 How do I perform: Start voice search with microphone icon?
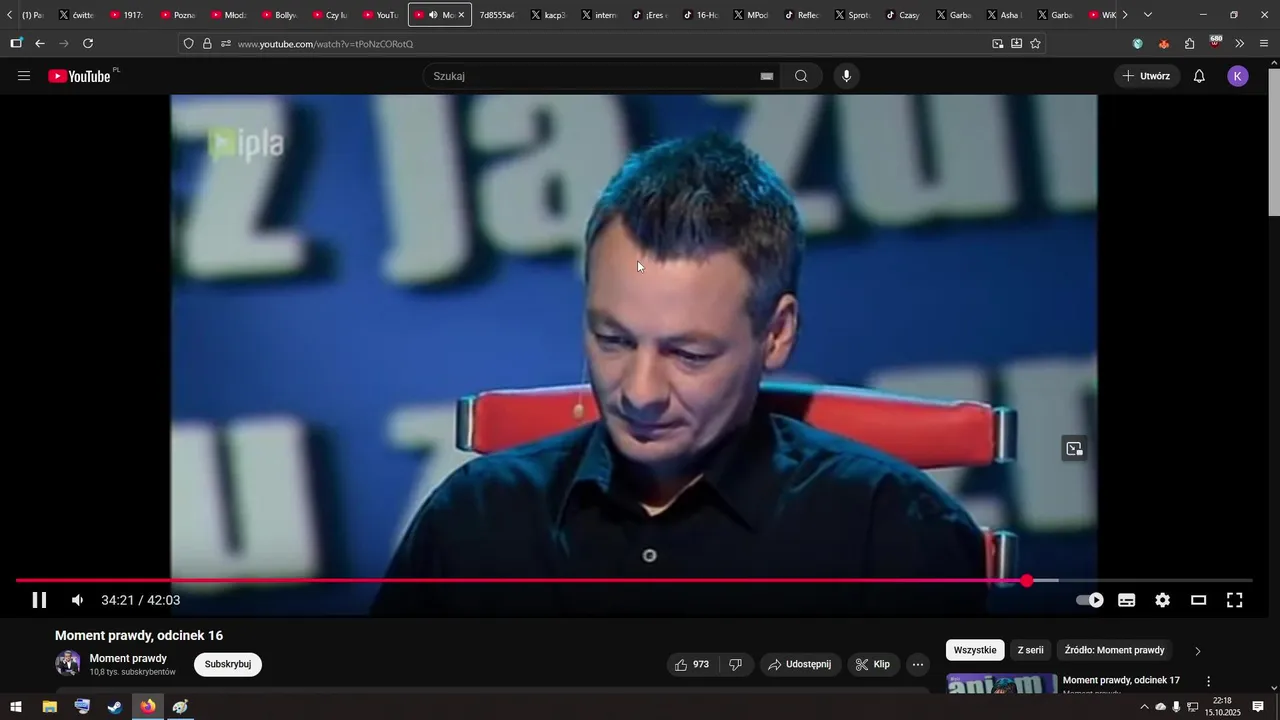pos(847,76)
